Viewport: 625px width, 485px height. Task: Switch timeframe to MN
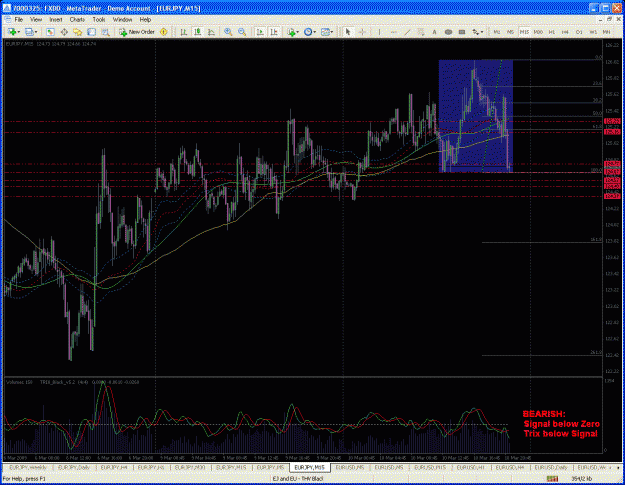pyautogui.click(x=606, y=32)
